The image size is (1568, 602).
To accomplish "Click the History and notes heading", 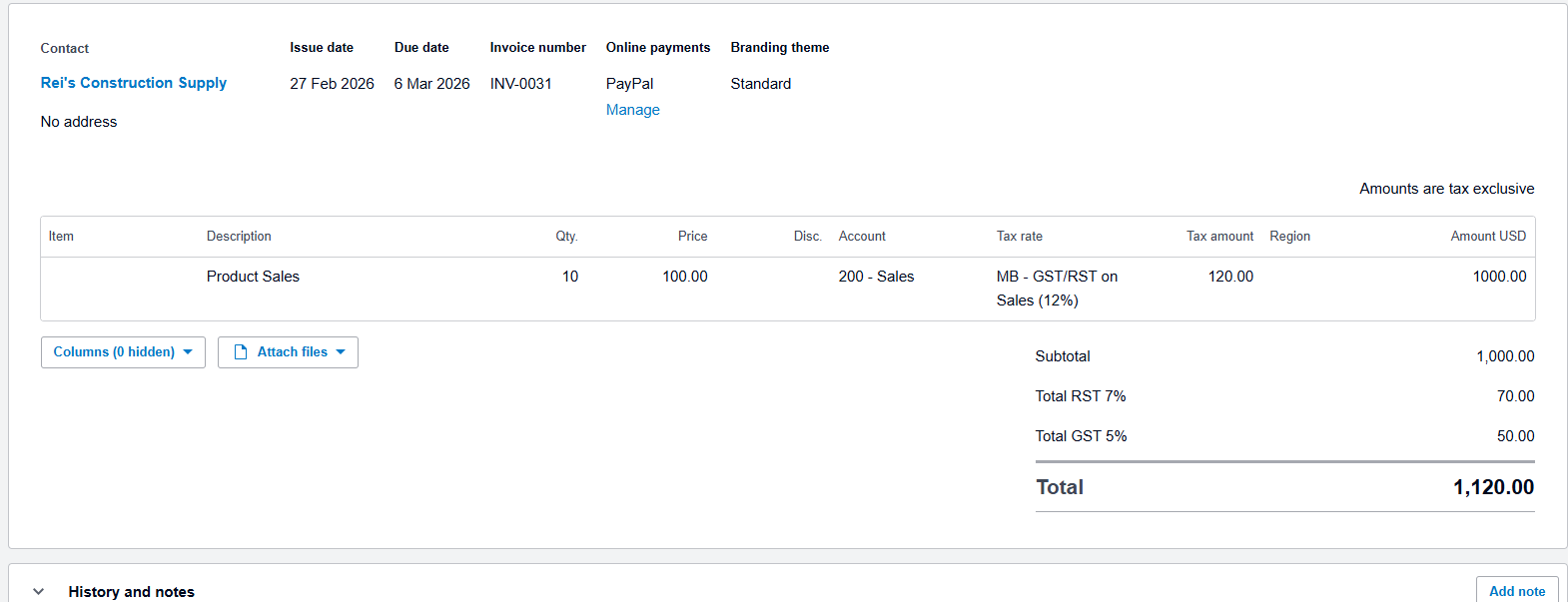I will coord(131,592).
